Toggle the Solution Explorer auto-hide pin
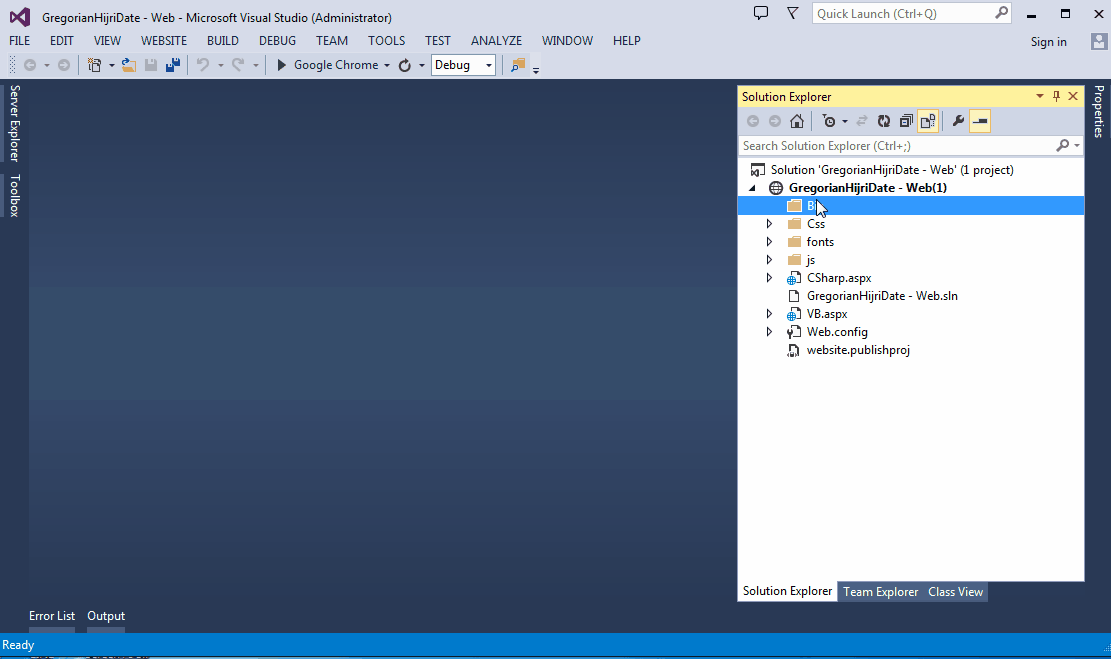This screenshot has width=1111, height=659. tap(1056, 96)
